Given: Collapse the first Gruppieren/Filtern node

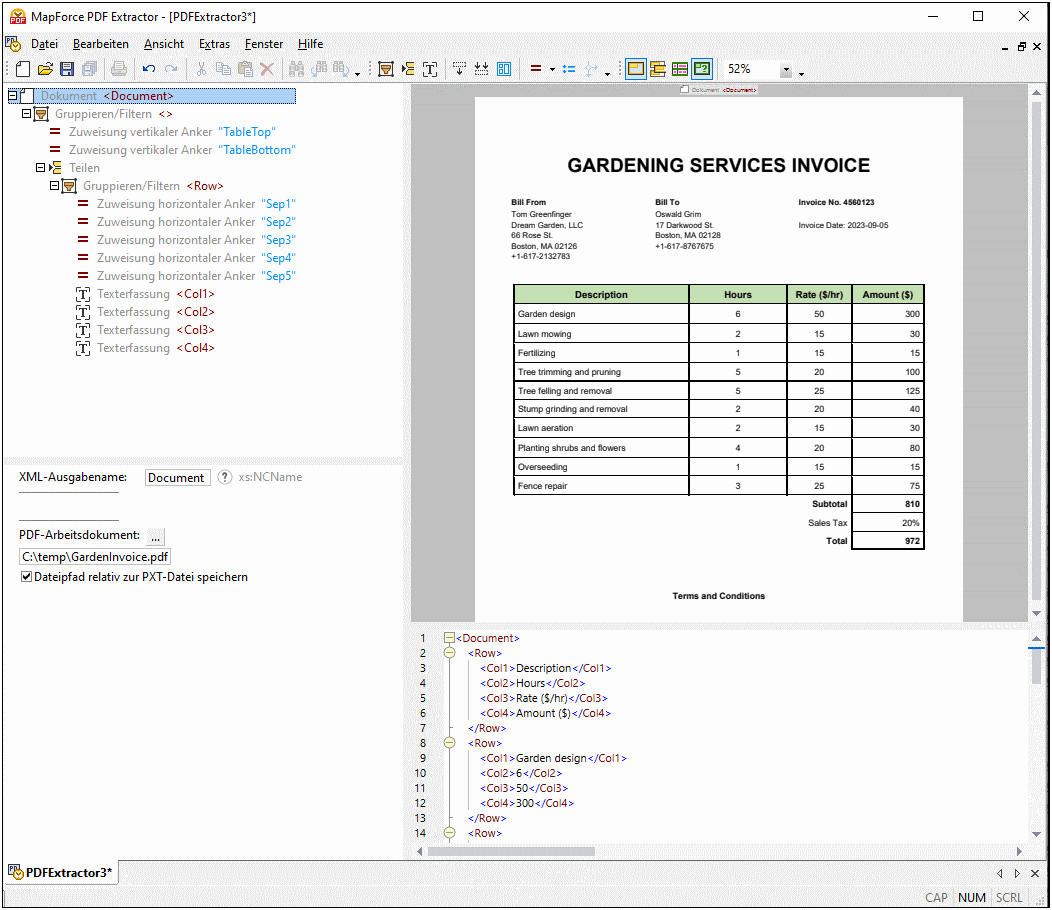Looking at the screenshot, I should coord(26,114).
